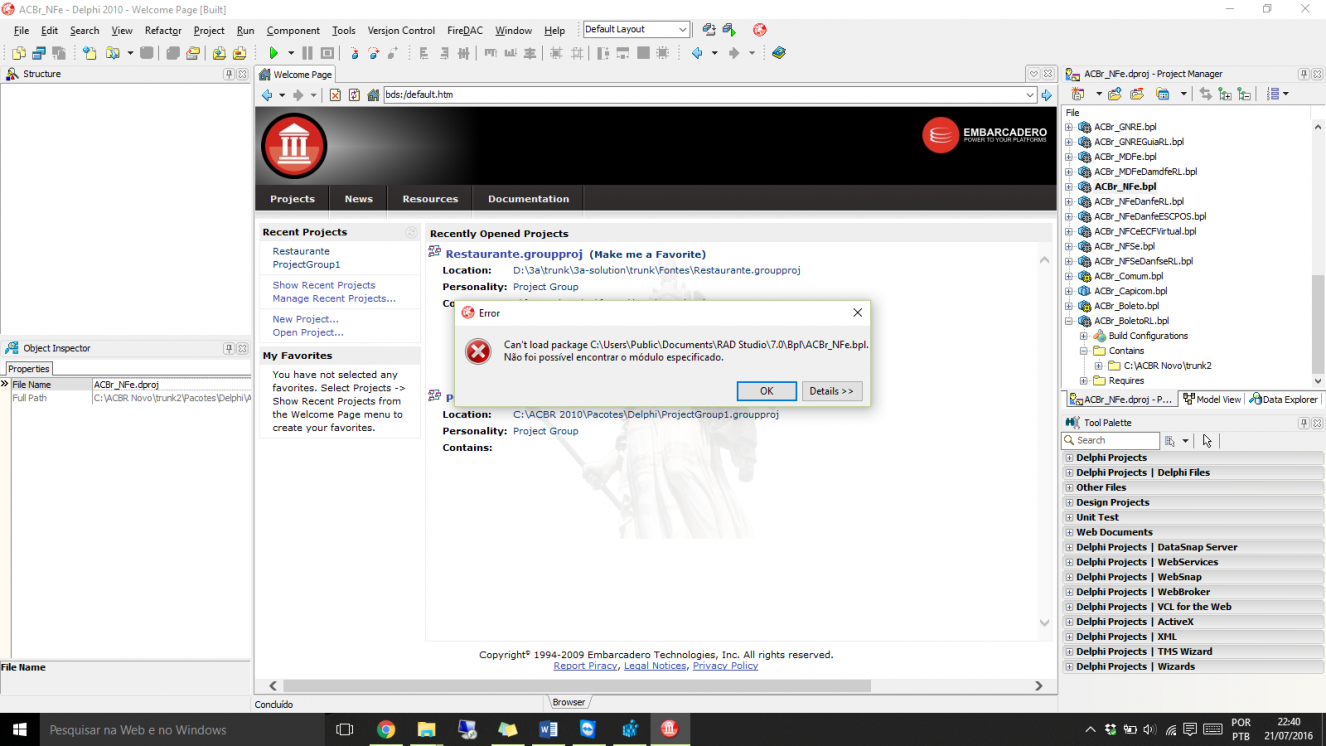Click the Pause icon in the toolbar
1326x746 pixels.
pyautogui.click(x=308, y=53)
